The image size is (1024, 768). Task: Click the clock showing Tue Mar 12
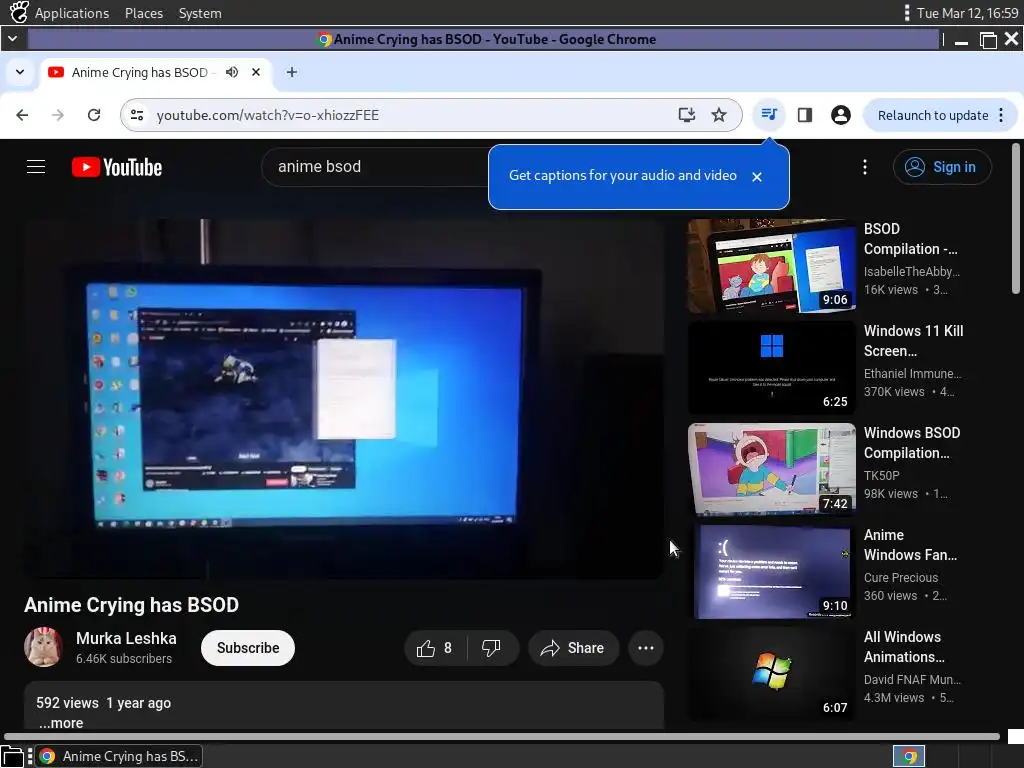tap(967, 13)
